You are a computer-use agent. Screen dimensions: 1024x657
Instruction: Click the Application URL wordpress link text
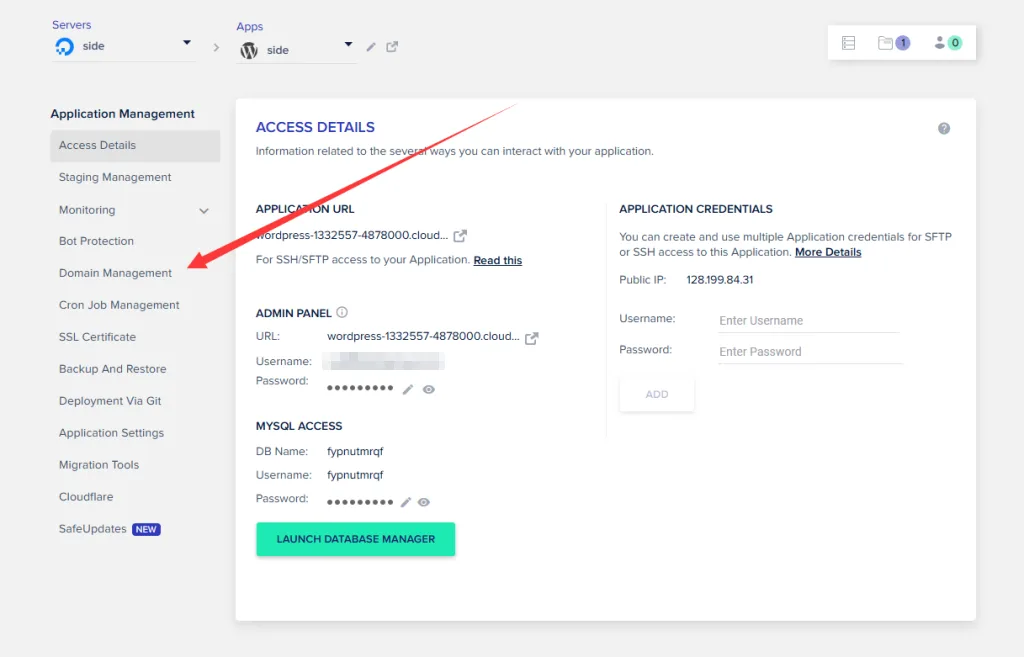point(351,236)
